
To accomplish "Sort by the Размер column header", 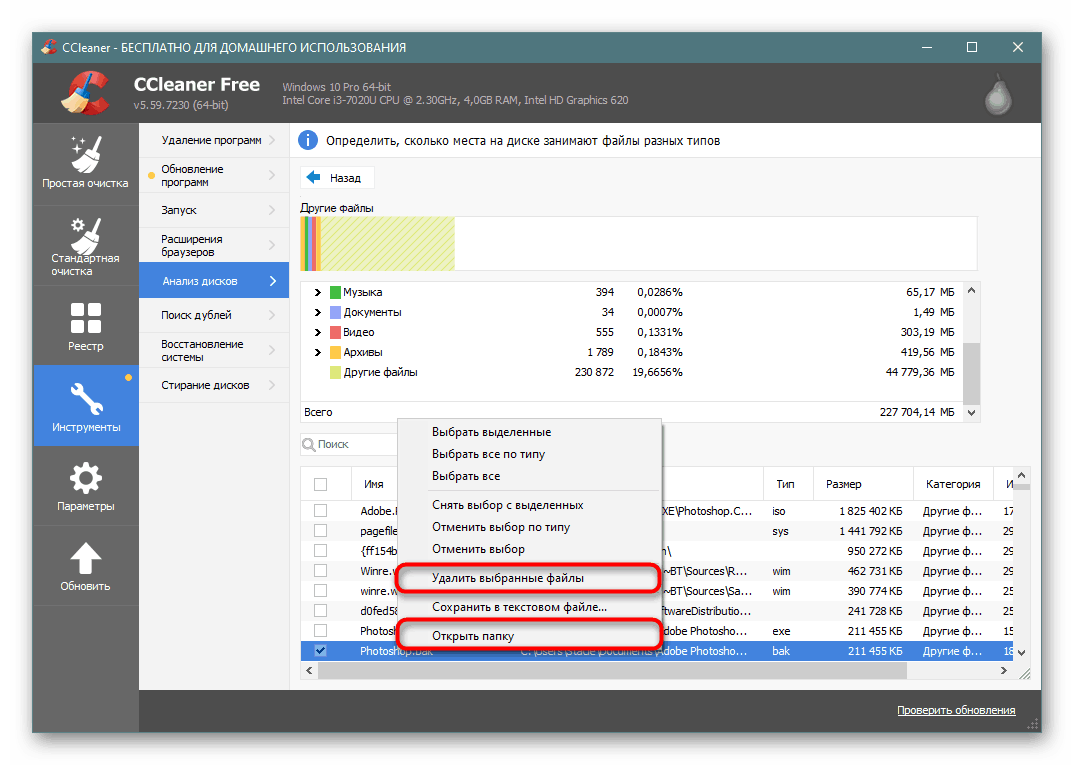I will click(x=863, y=484).
